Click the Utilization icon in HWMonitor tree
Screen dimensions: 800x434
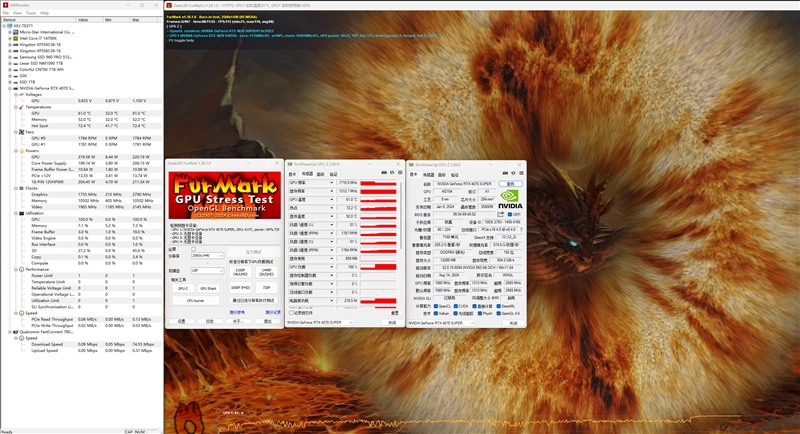tap(21, 213)
